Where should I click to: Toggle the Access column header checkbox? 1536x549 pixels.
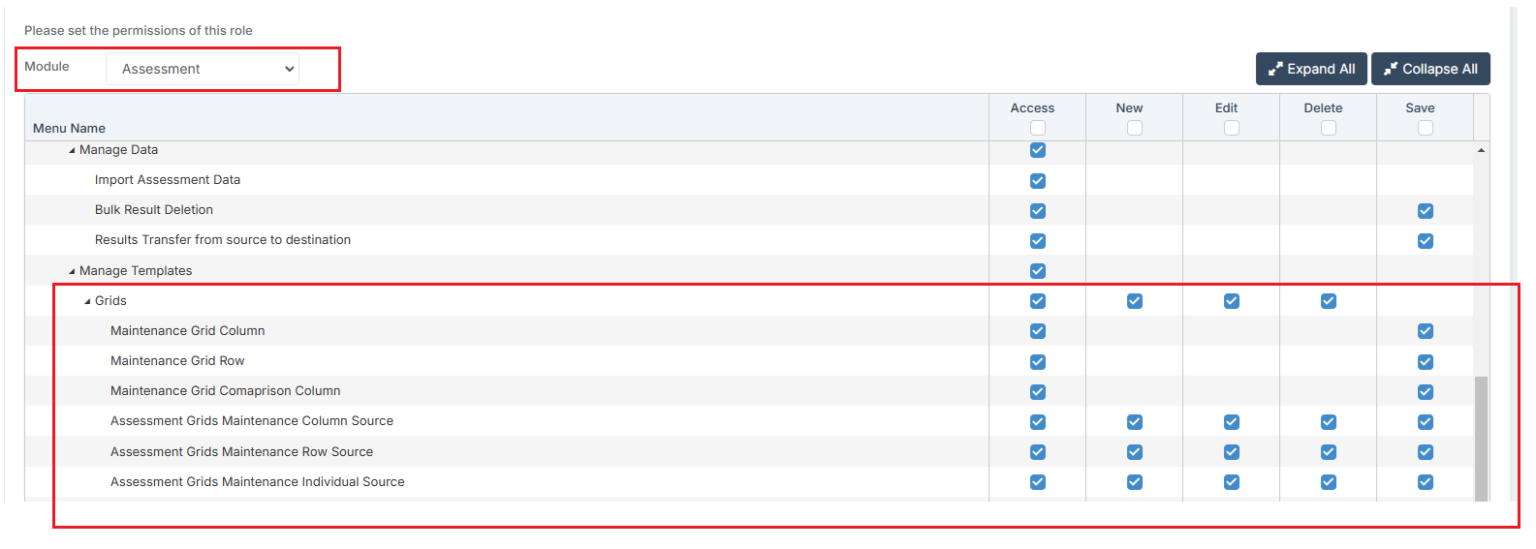point(1037,128)
